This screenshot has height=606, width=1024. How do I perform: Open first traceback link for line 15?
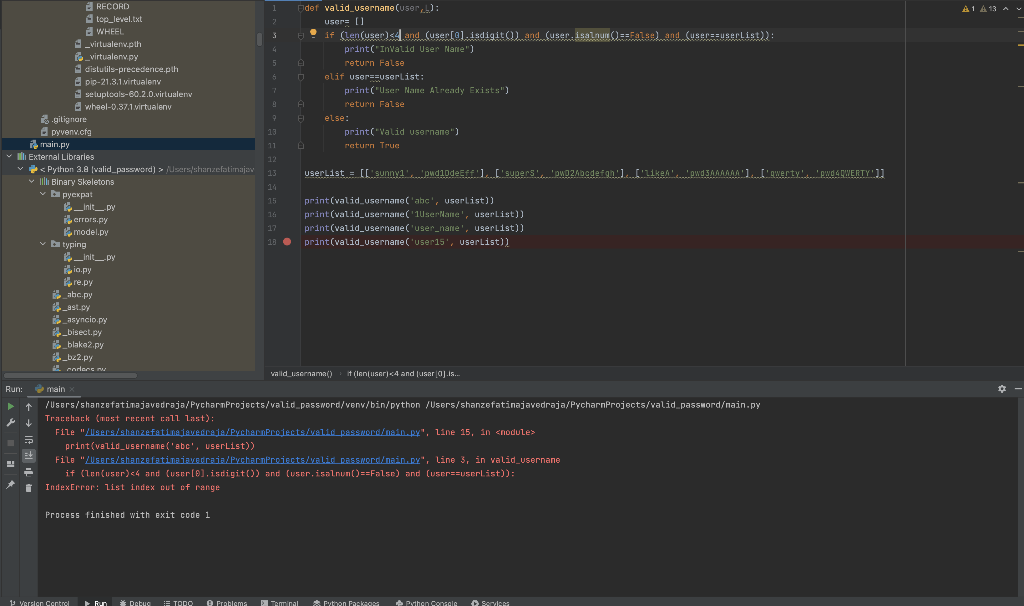tap(253, 432)
